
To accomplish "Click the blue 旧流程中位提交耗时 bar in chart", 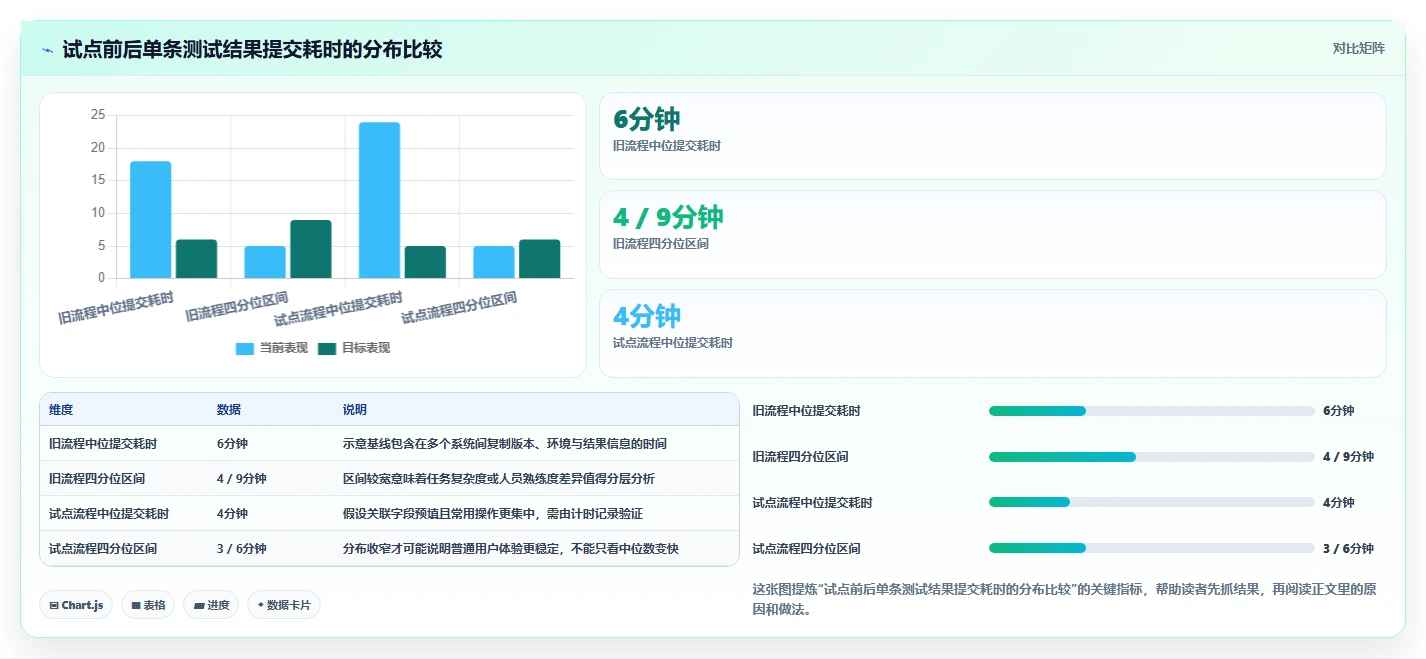I will pyautogui.click(x=150, y=220).
